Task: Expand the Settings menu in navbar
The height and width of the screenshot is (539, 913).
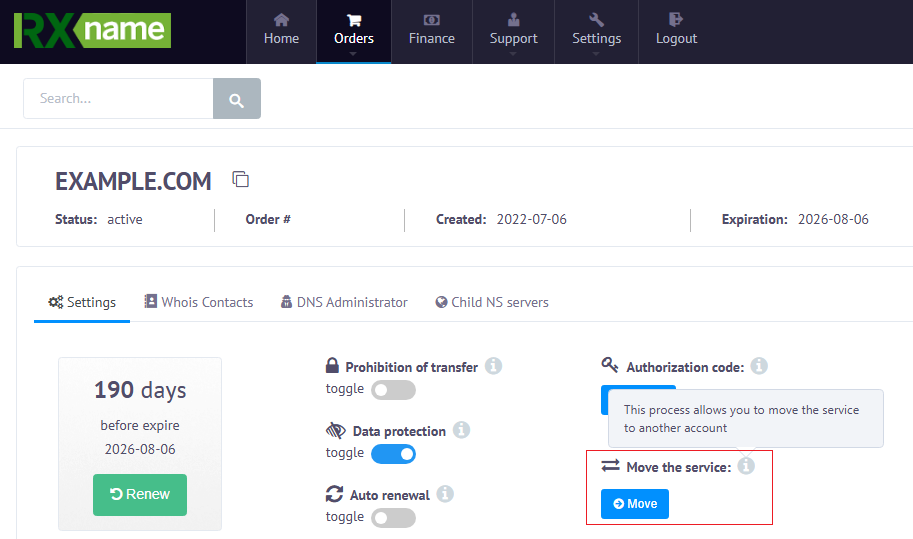Action: pos(596,31)
